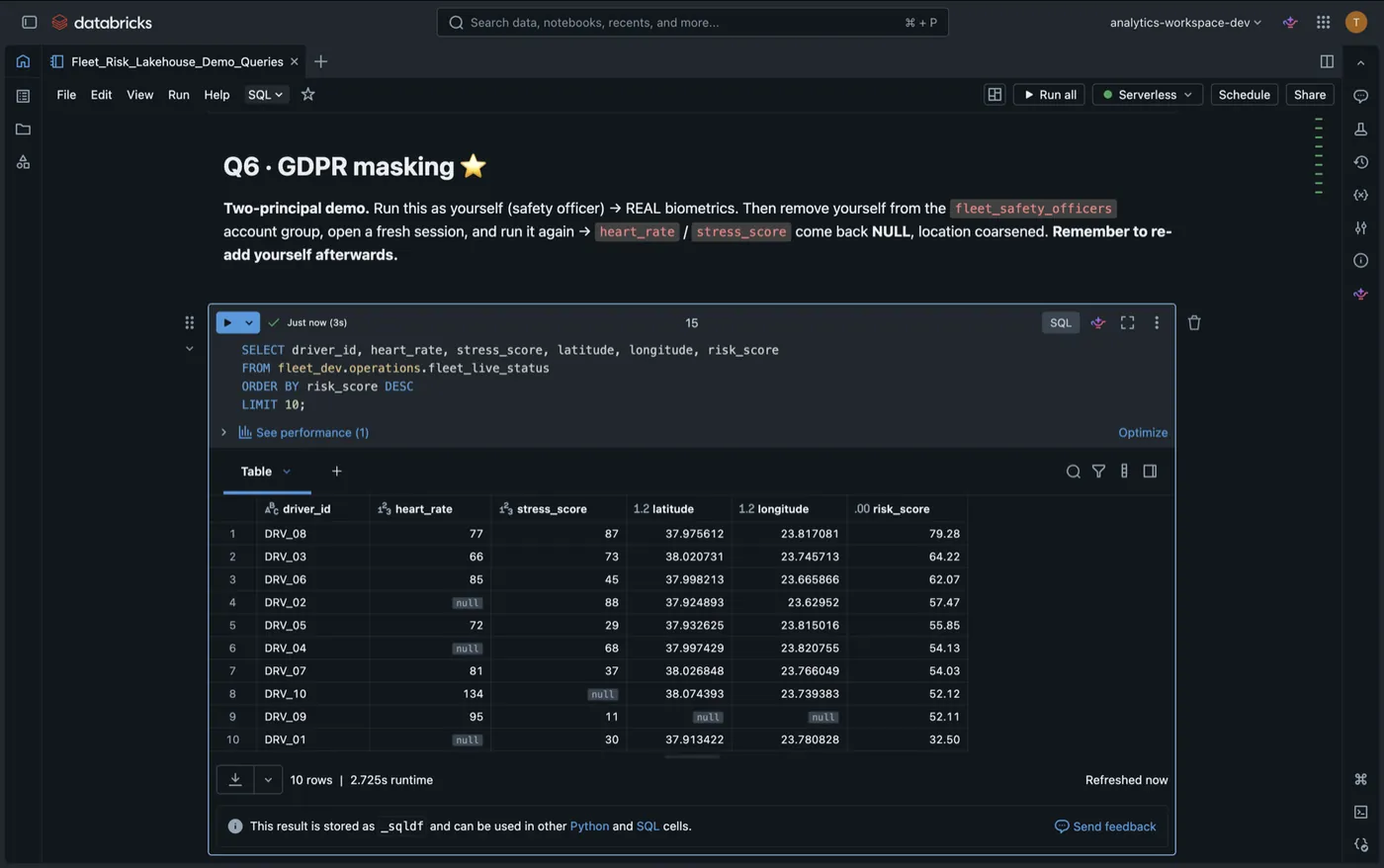
Task: Open the run cell options dropdown
Action: click(249, 322)
